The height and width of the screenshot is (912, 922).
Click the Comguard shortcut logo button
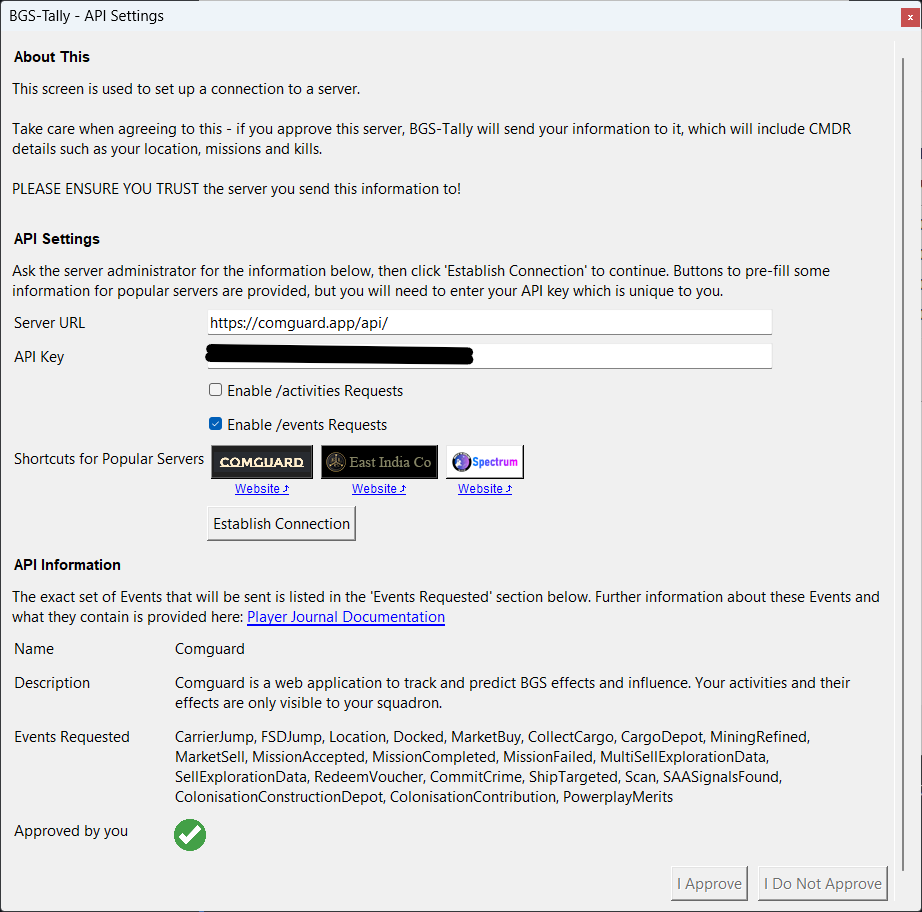point(262,462)
